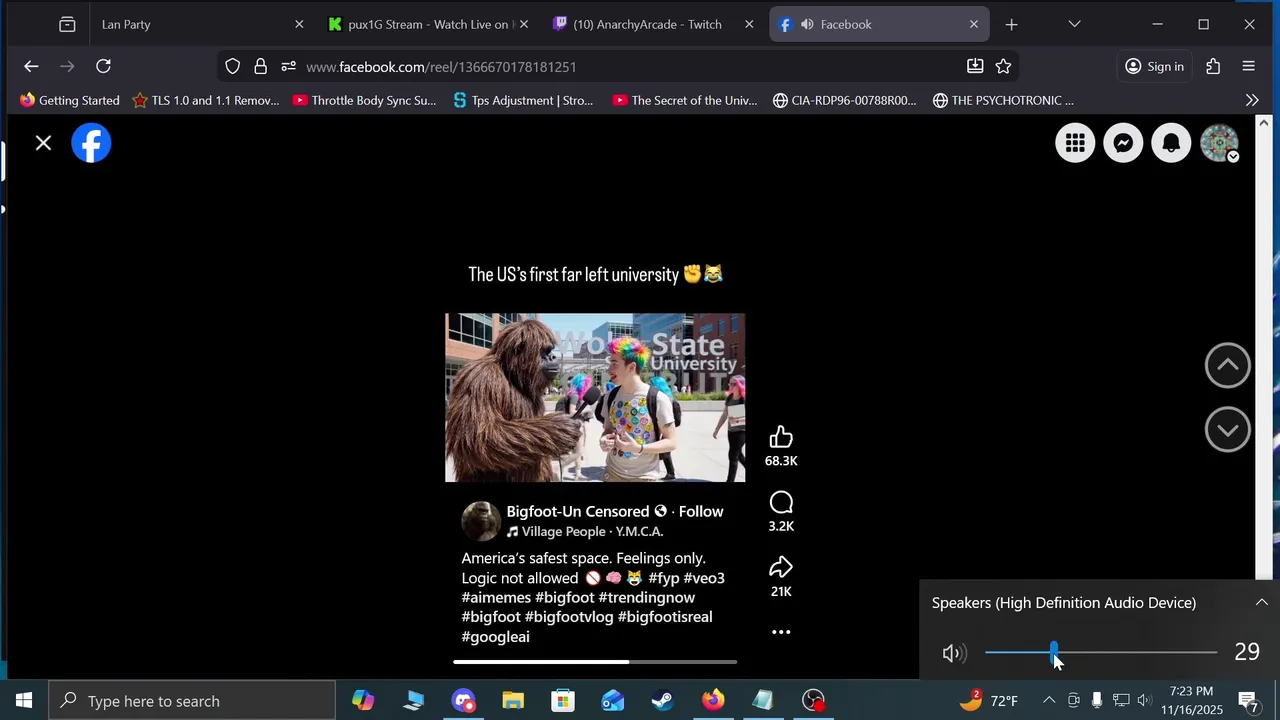Screen dimensions: 1280x720
Task: Reload the current page
Action: pos(103,66)
